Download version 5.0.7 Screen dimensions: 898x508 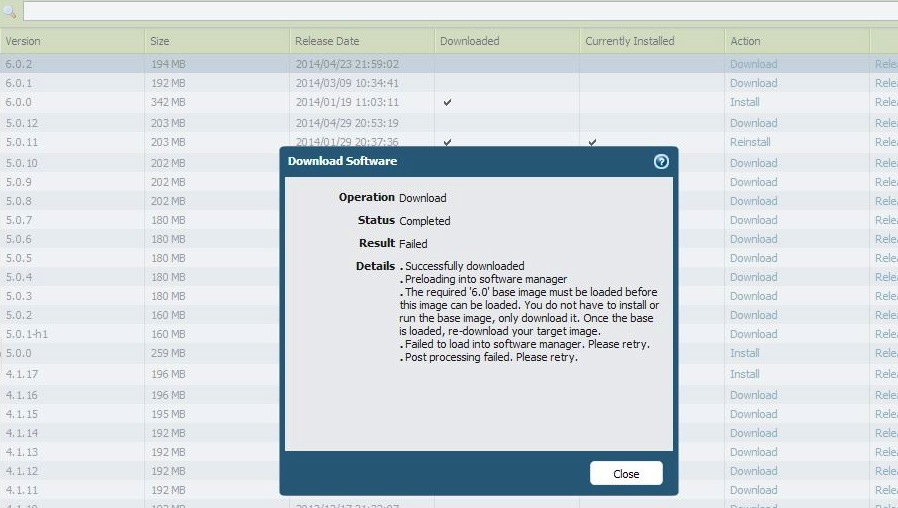(754, 220)
